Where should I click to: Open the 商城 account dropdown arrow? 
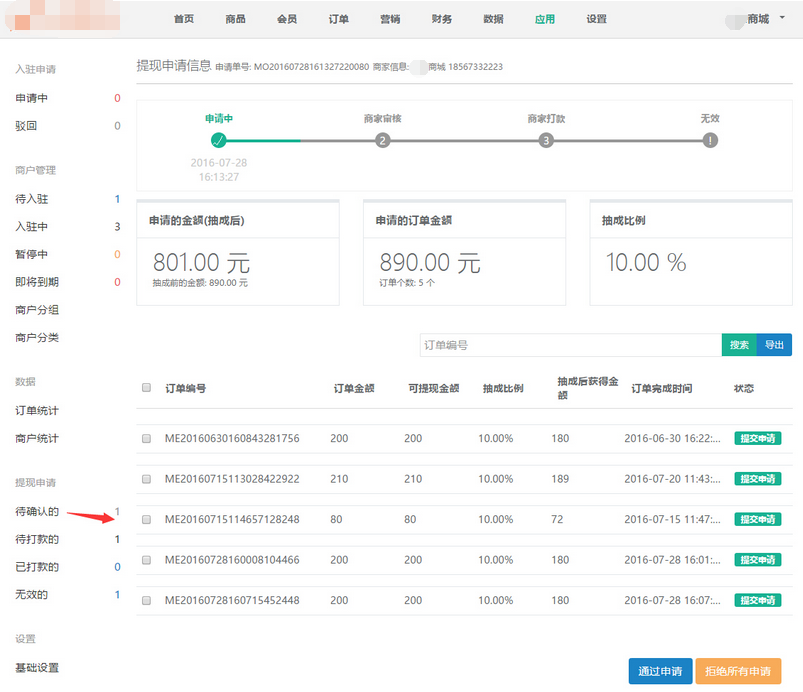pyautogui.click(x=781, y=18)
